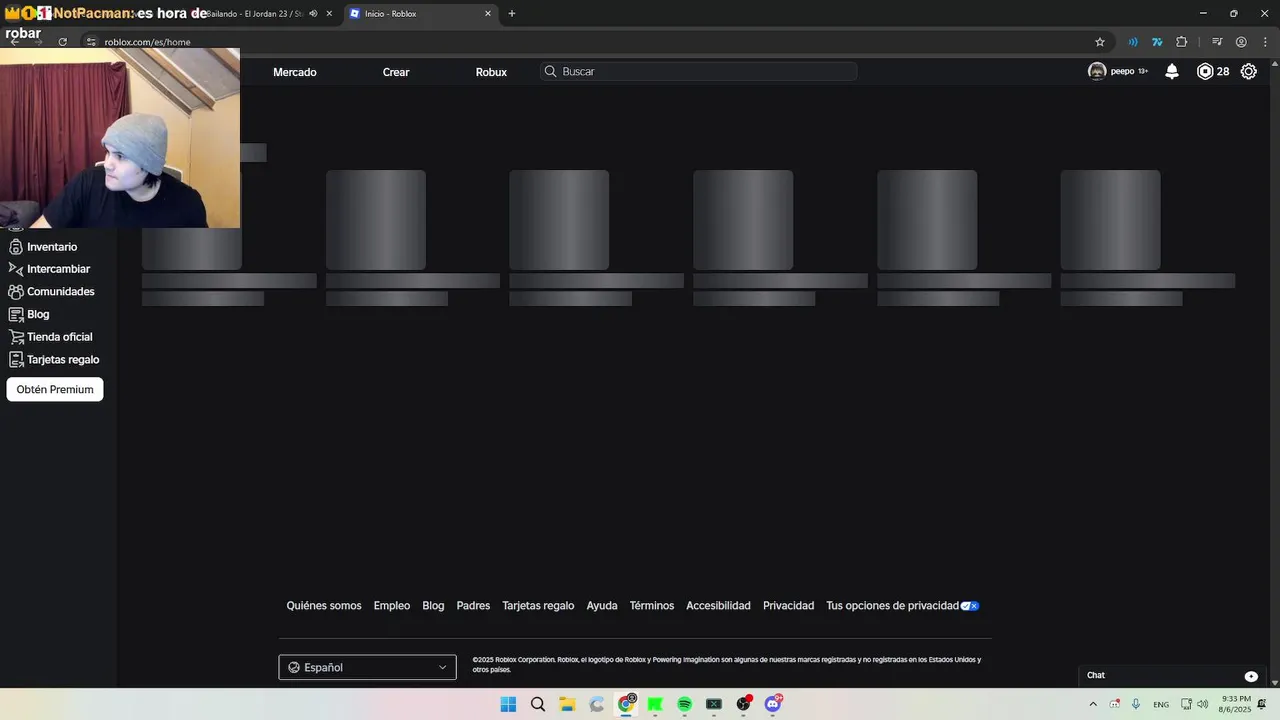Open the Chrome three-dot menu
Viewport: 1280px width, 720px height.
click(x=1265, y=42)
